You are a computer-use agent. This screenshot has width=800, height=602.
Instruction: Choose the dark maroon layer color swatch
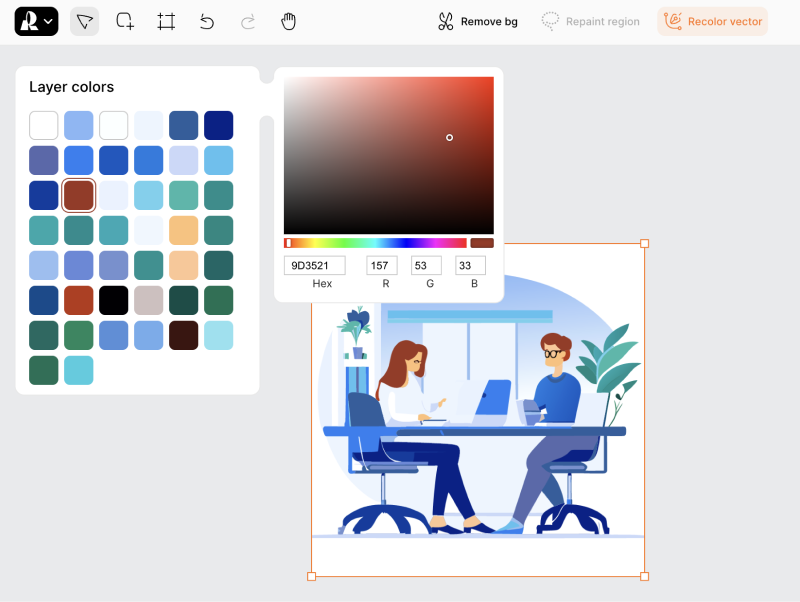click(184, 335)
